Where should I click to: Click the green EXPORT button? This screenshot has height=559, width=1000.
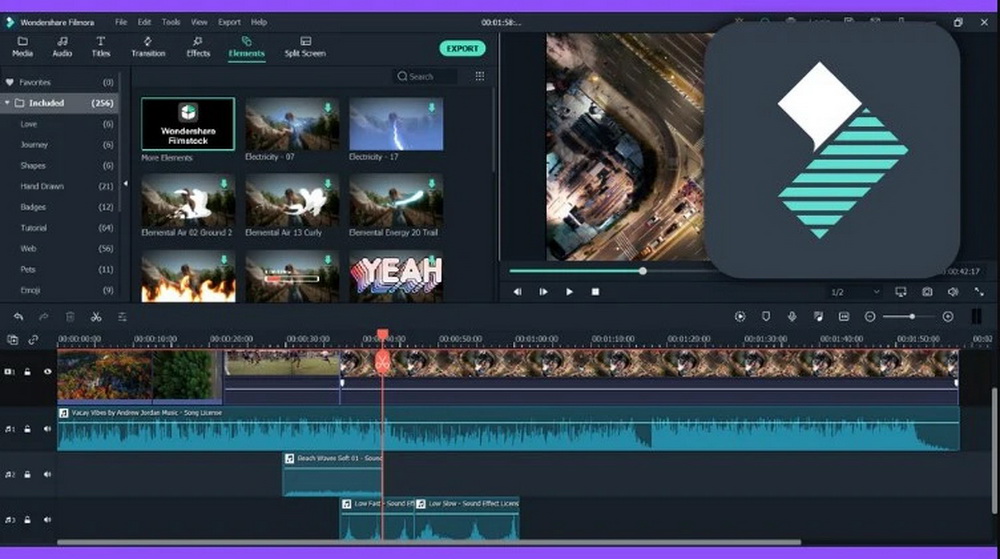(462, 48)
